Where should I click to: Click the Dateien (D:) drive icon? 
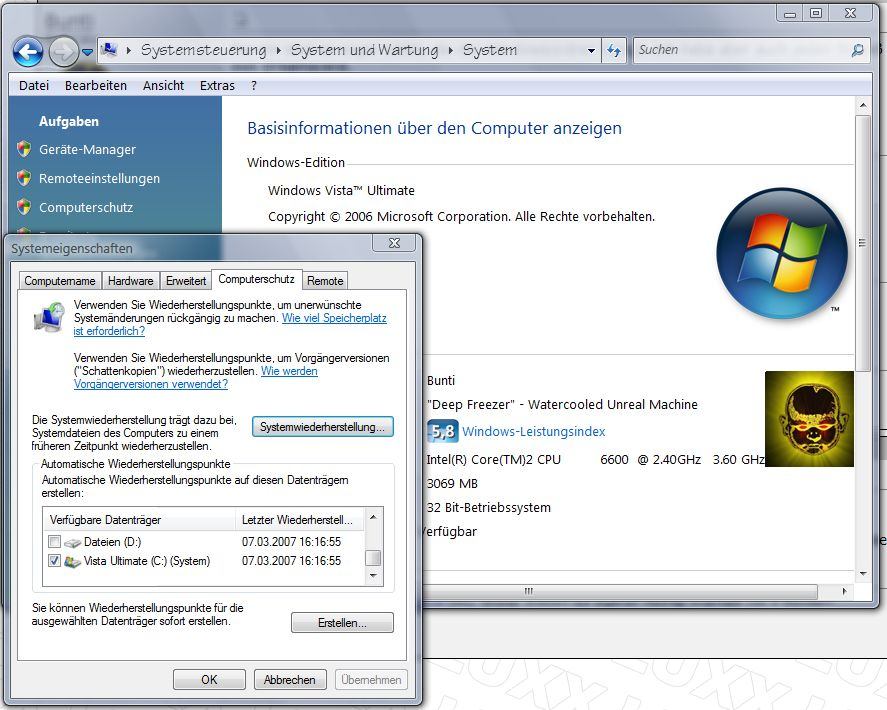72,543
